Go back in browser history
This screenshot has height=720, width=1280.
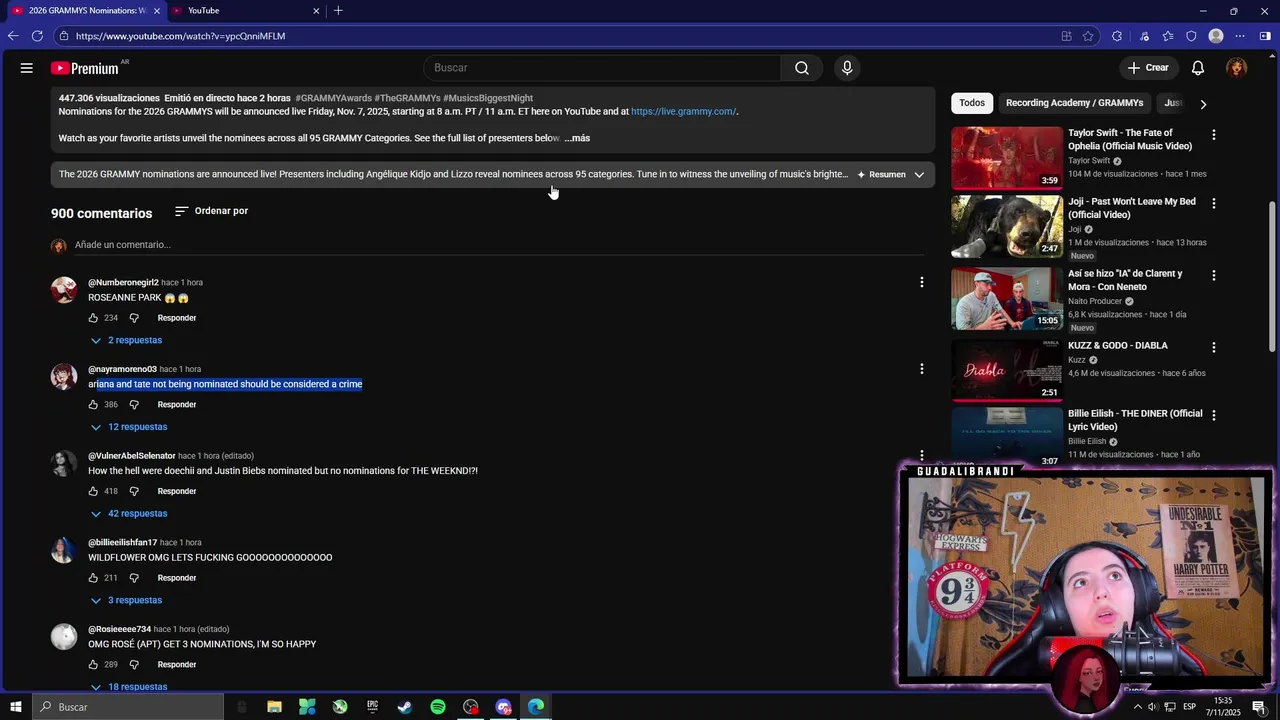[x=13, y=36]
